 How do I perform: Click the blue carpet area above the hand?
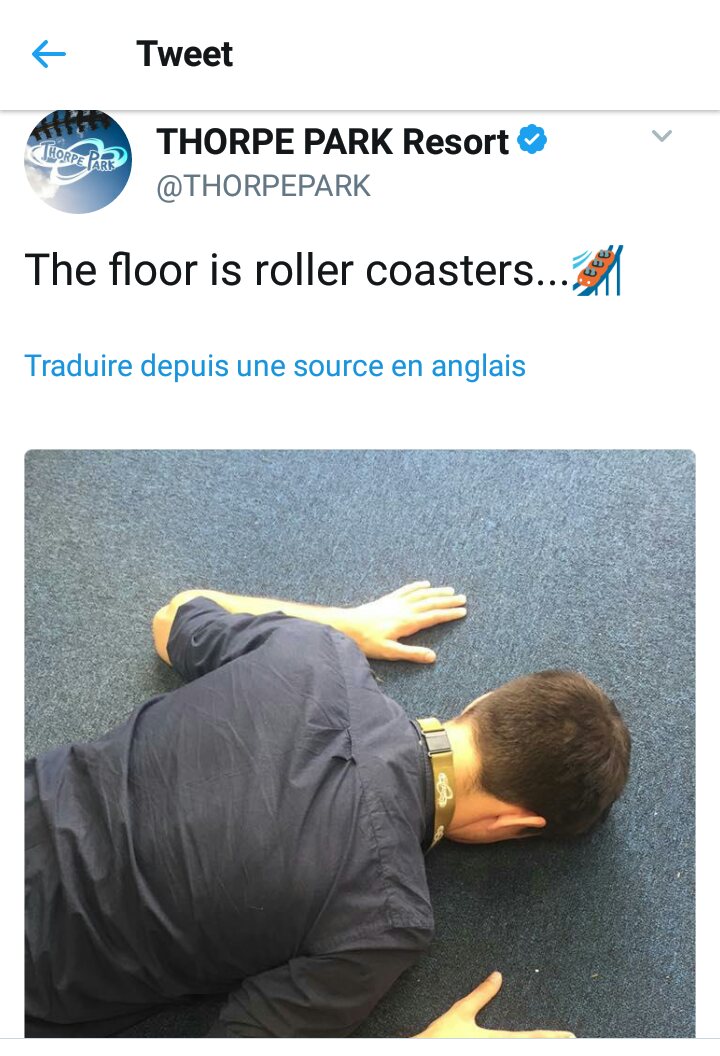point(404,519)
